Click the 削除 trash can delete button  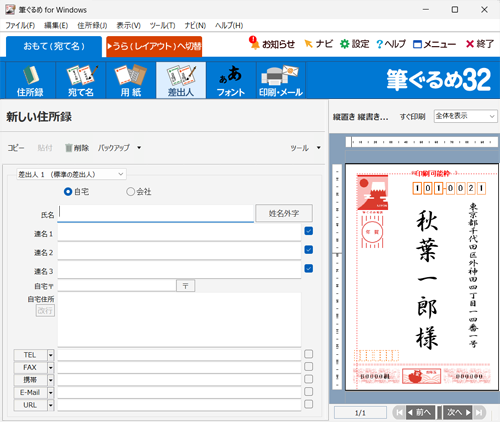click(77, 148)
